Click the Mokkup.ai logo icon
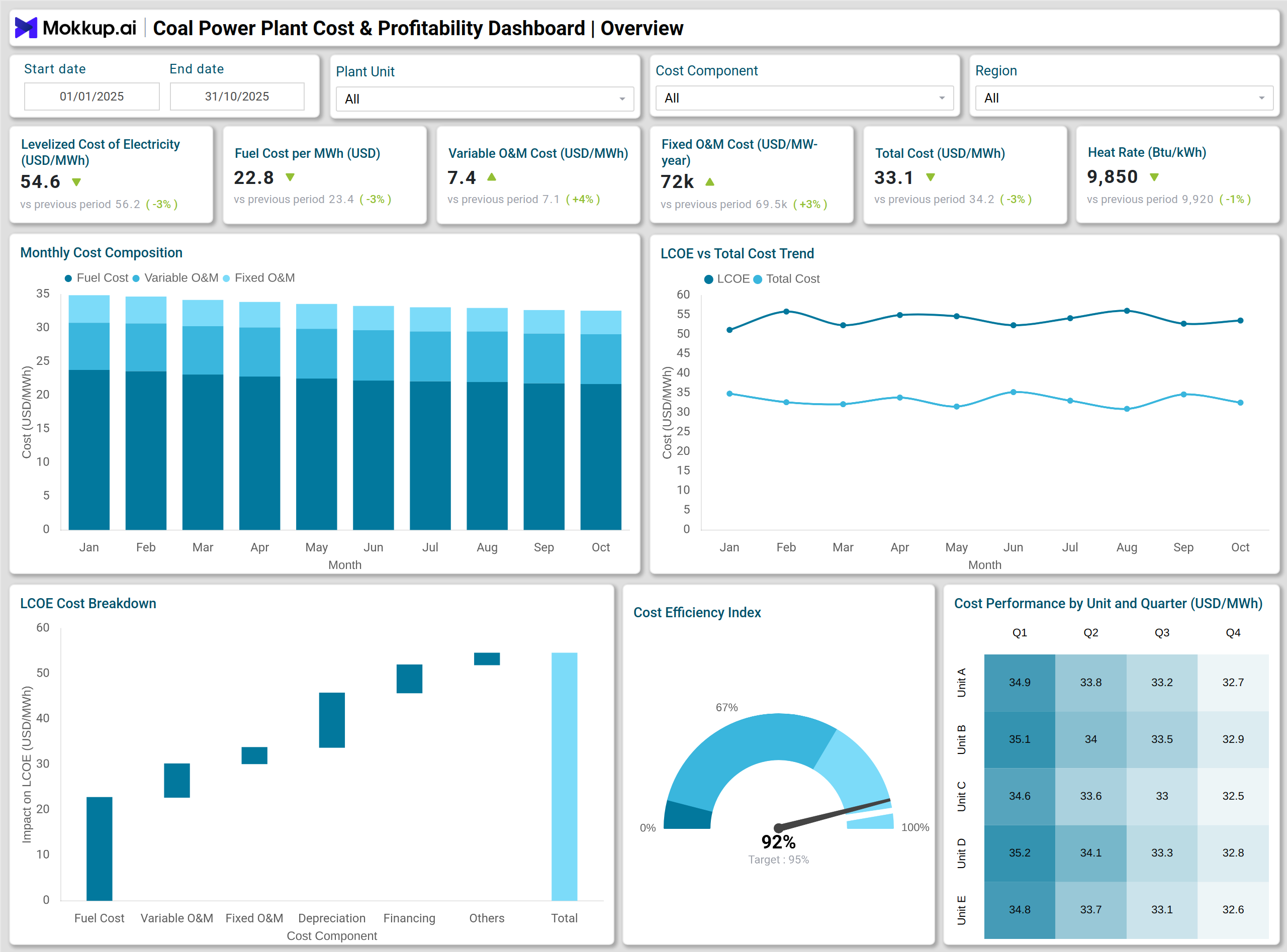 pos(26,28)
